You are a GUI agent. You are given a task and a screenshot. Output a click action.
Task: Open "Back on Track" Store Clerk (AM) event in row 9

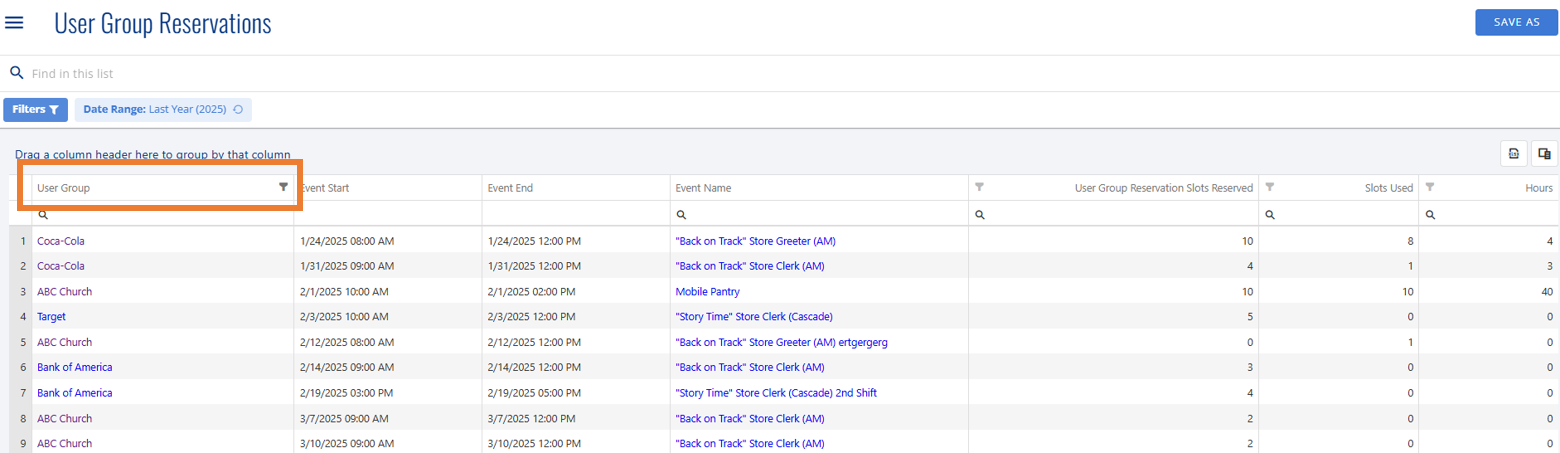coord(750,443)
